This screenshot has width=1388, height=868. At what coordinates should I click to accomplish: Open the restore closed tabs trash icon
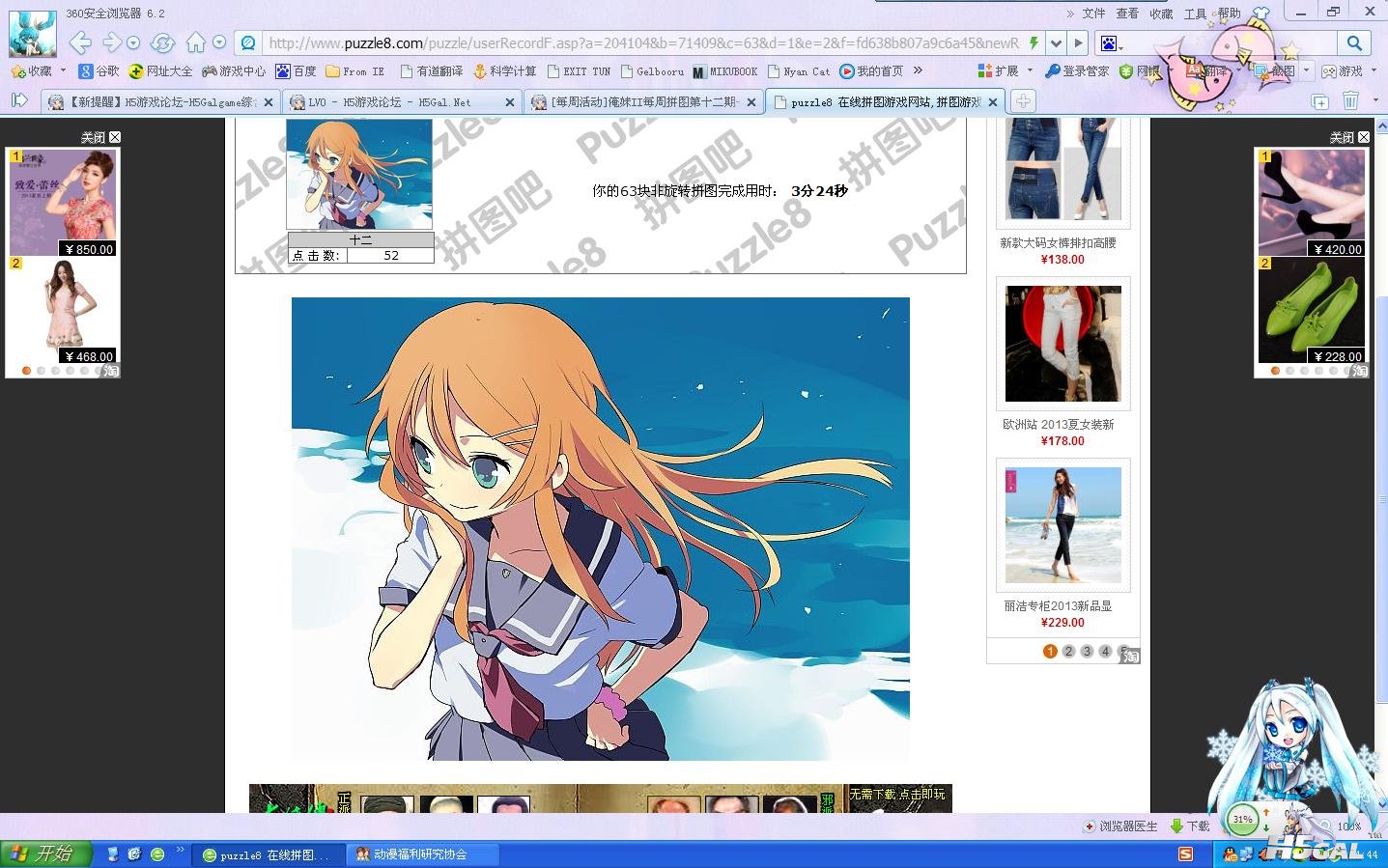1350,100
